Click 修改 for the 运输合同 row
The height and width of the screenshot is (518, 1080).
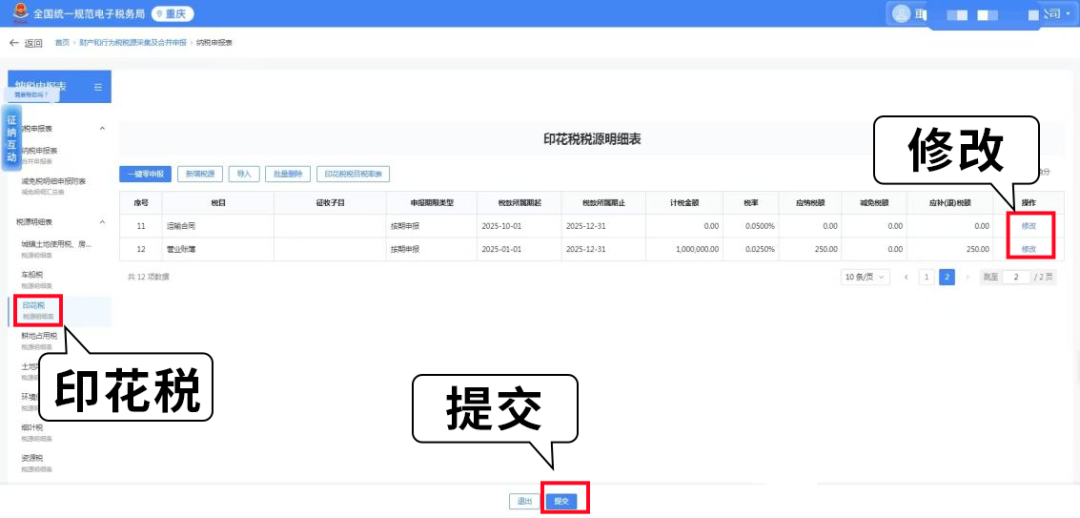(x=1029, y=226)
